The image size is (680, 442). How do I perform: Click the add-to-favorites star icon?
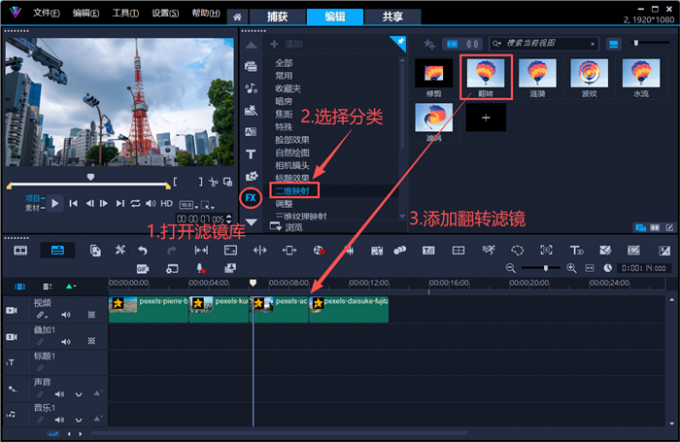coord(429,44)
